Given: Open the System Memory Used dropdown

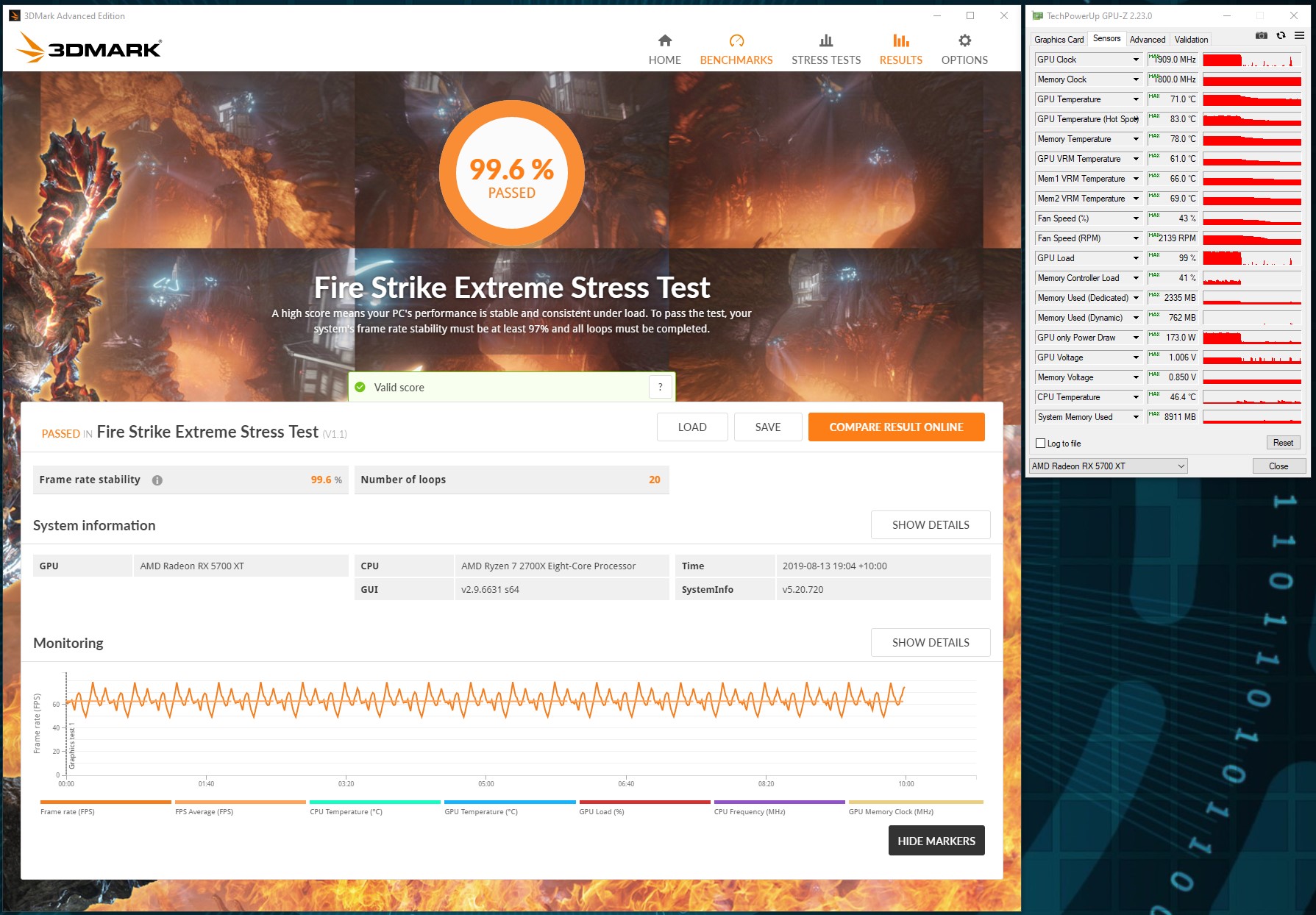Looking at the screenshot, I should pyautogui.click(x=1136, y=417).
